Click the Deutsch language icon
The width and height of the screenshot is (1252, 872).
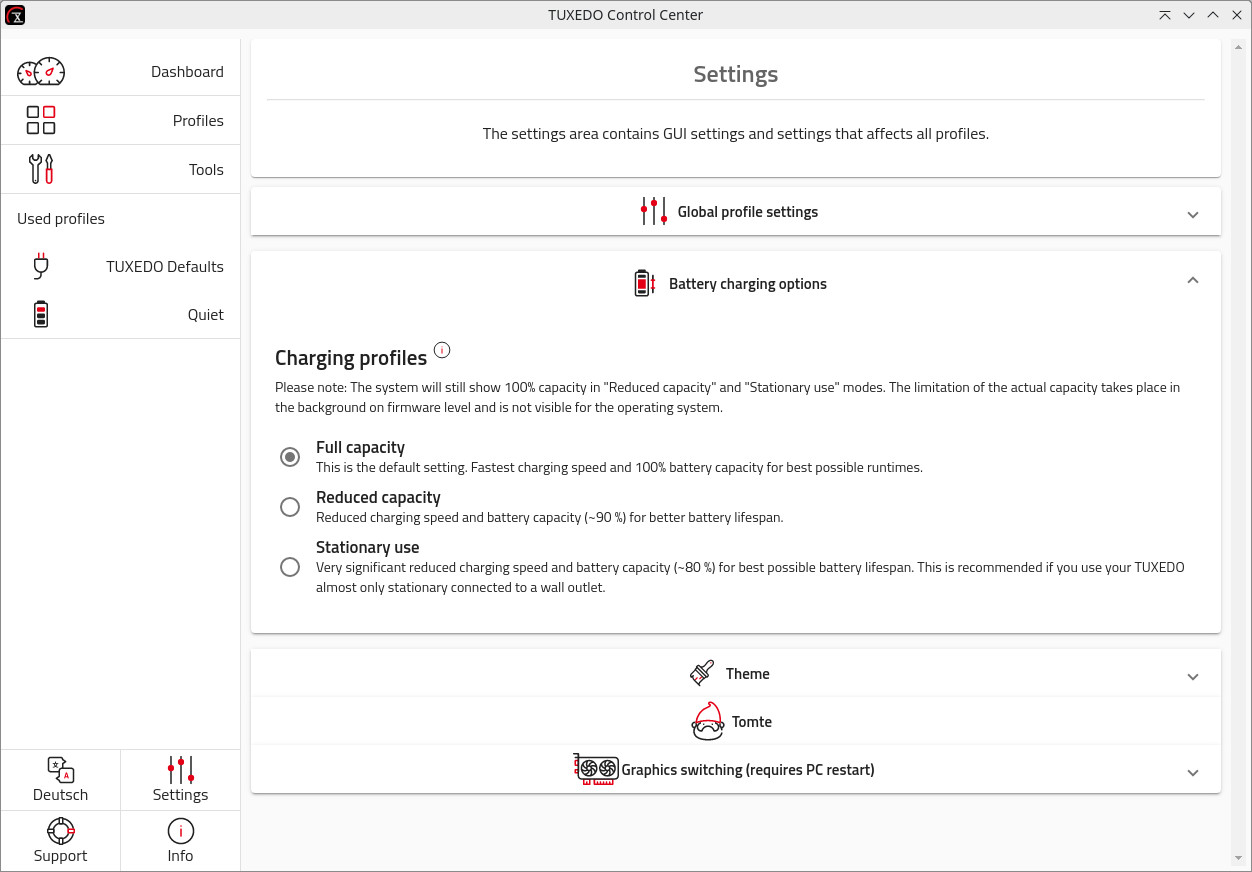pyautogui.click(x=61, y=770)
